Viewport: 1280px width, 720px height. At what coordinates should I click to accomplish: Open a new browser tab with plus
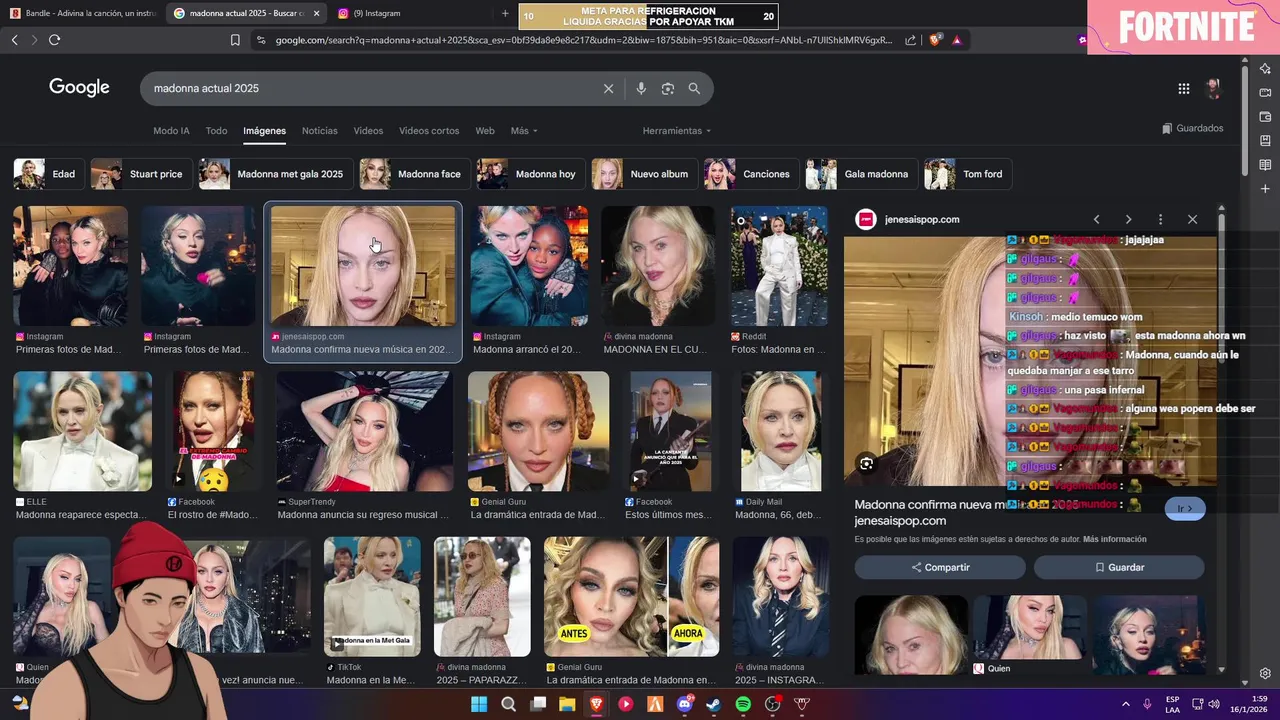click(505, 14)
